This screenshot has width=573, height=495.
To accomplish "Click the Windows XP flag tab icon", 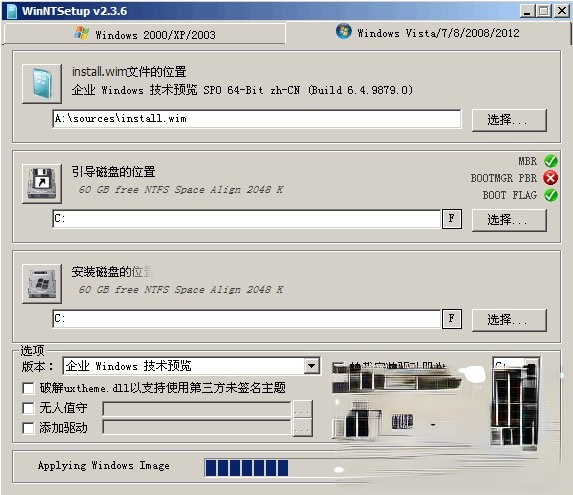I will coord(81,34).
